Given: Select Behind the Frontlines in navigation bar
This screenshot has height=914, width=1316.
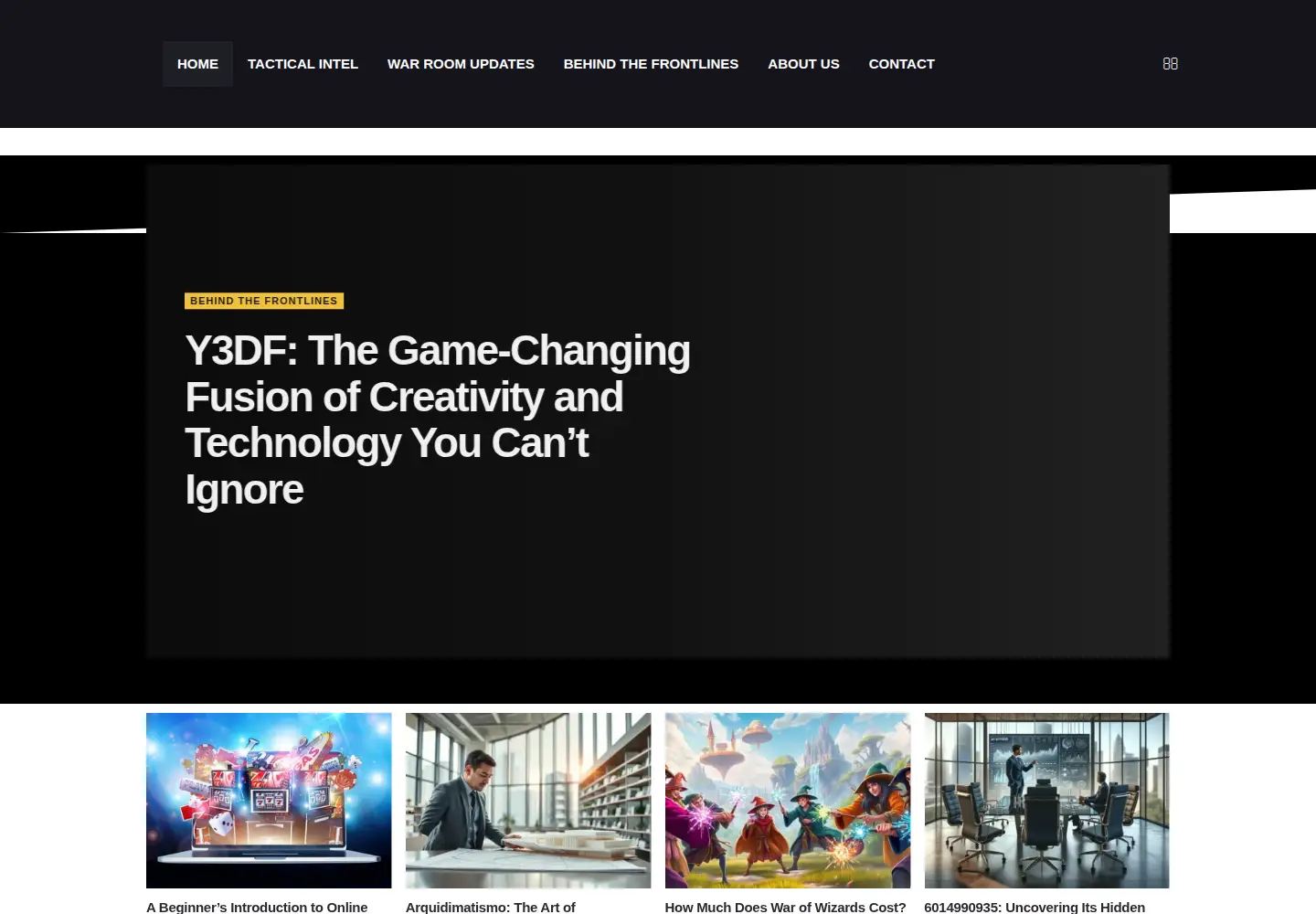Looking at the screenshot, I should [651, 64].
